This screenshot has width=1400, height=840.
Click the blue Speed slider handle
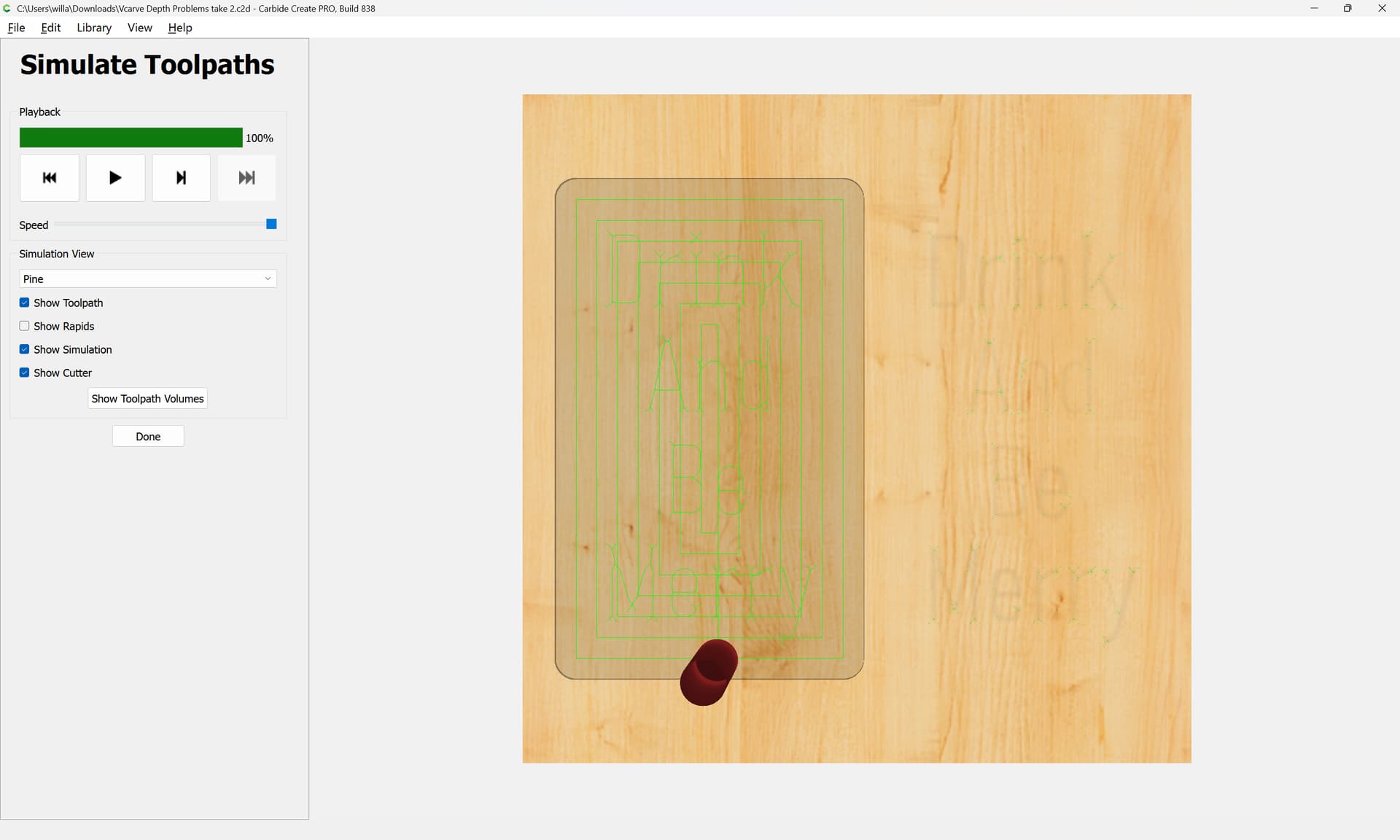[x=271, y=224]
